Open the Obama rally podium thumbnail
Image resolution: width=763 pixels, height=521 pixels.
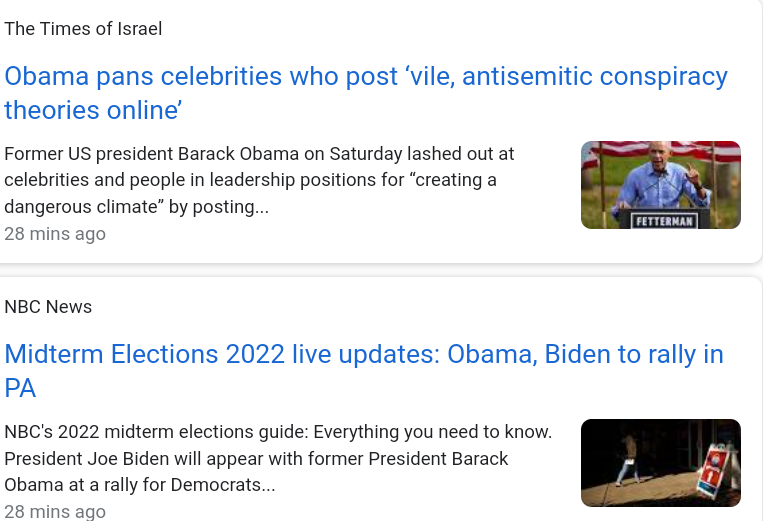coord(660,185)
